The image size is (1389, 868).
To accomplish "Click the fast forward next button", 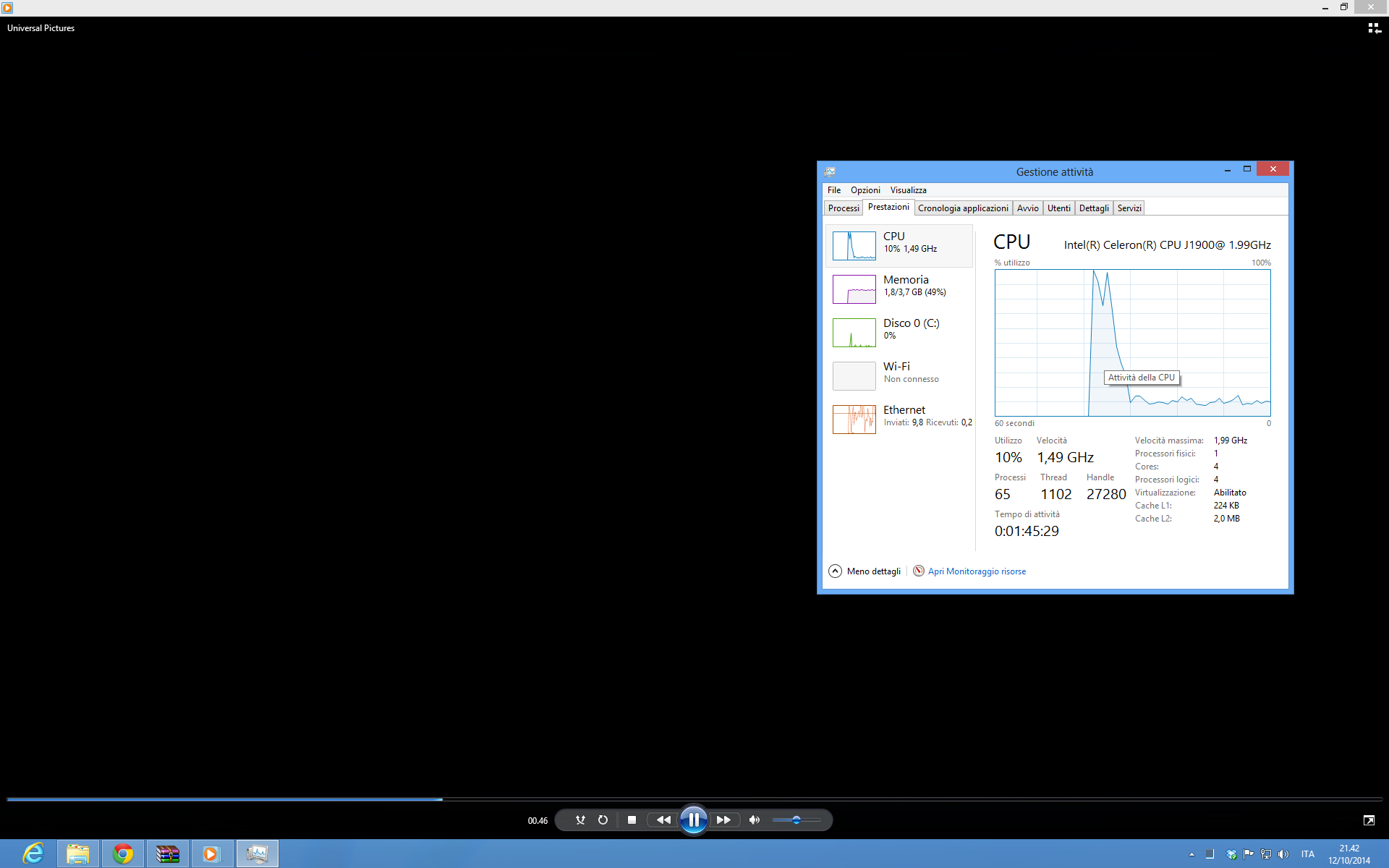I will 723,820.
